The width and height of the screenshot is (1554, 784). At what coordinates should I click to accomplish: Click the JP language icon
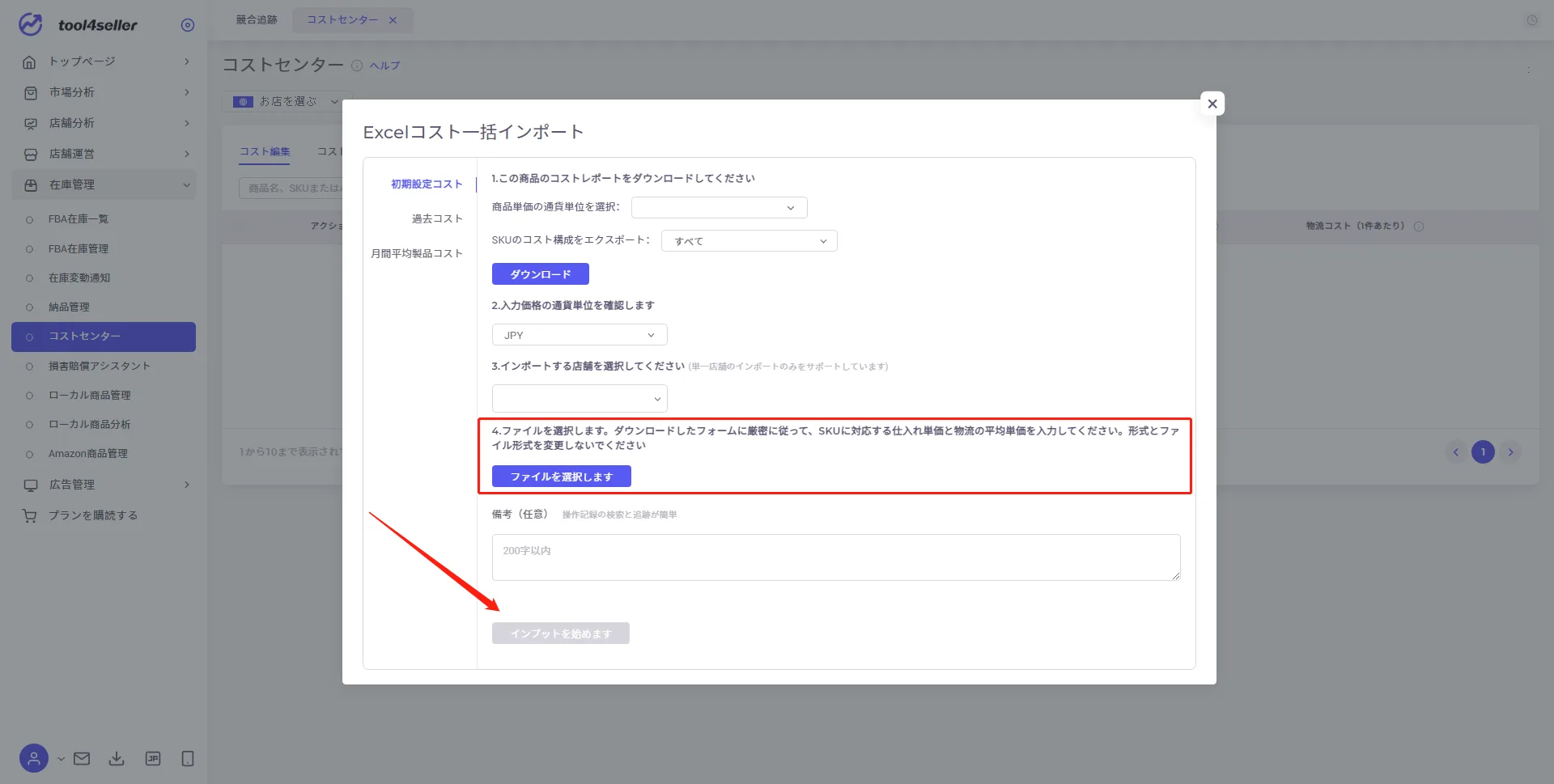(153, 759)
